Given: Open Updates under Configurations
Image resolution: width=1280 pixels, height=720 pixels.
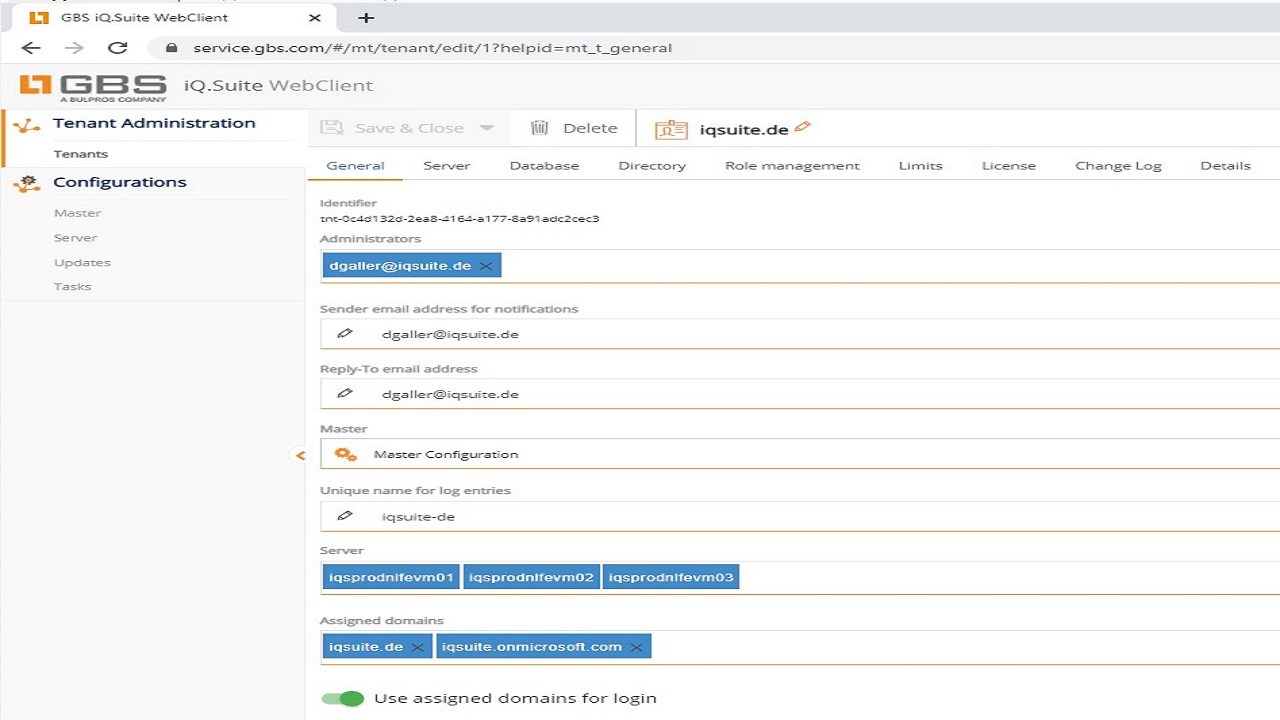Looking at the screenshot, I should pos(82,263).
